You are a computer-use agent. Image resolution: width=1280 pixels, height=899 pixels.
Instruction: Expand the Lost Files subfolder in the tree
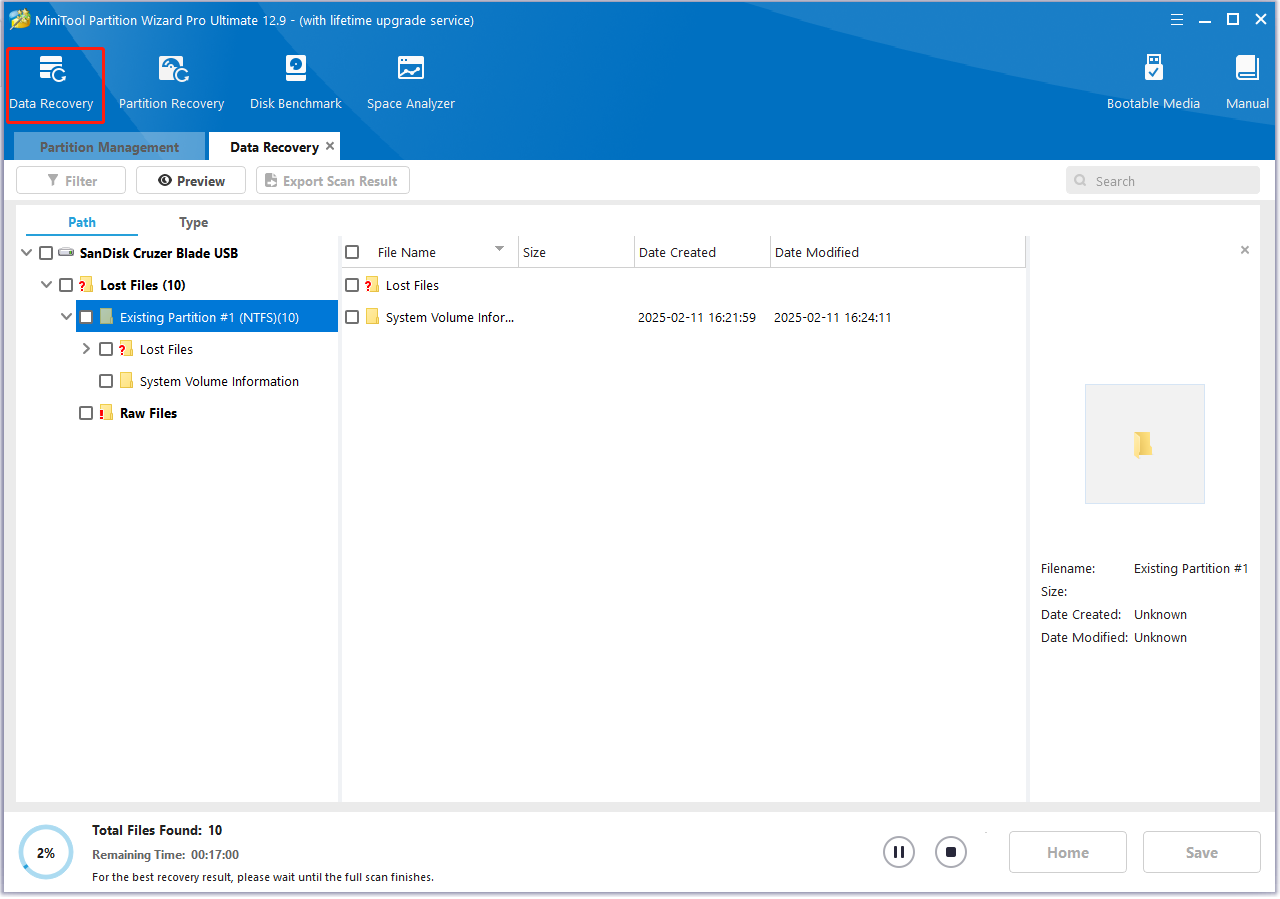pyautogui.click(x=86, y=349)
